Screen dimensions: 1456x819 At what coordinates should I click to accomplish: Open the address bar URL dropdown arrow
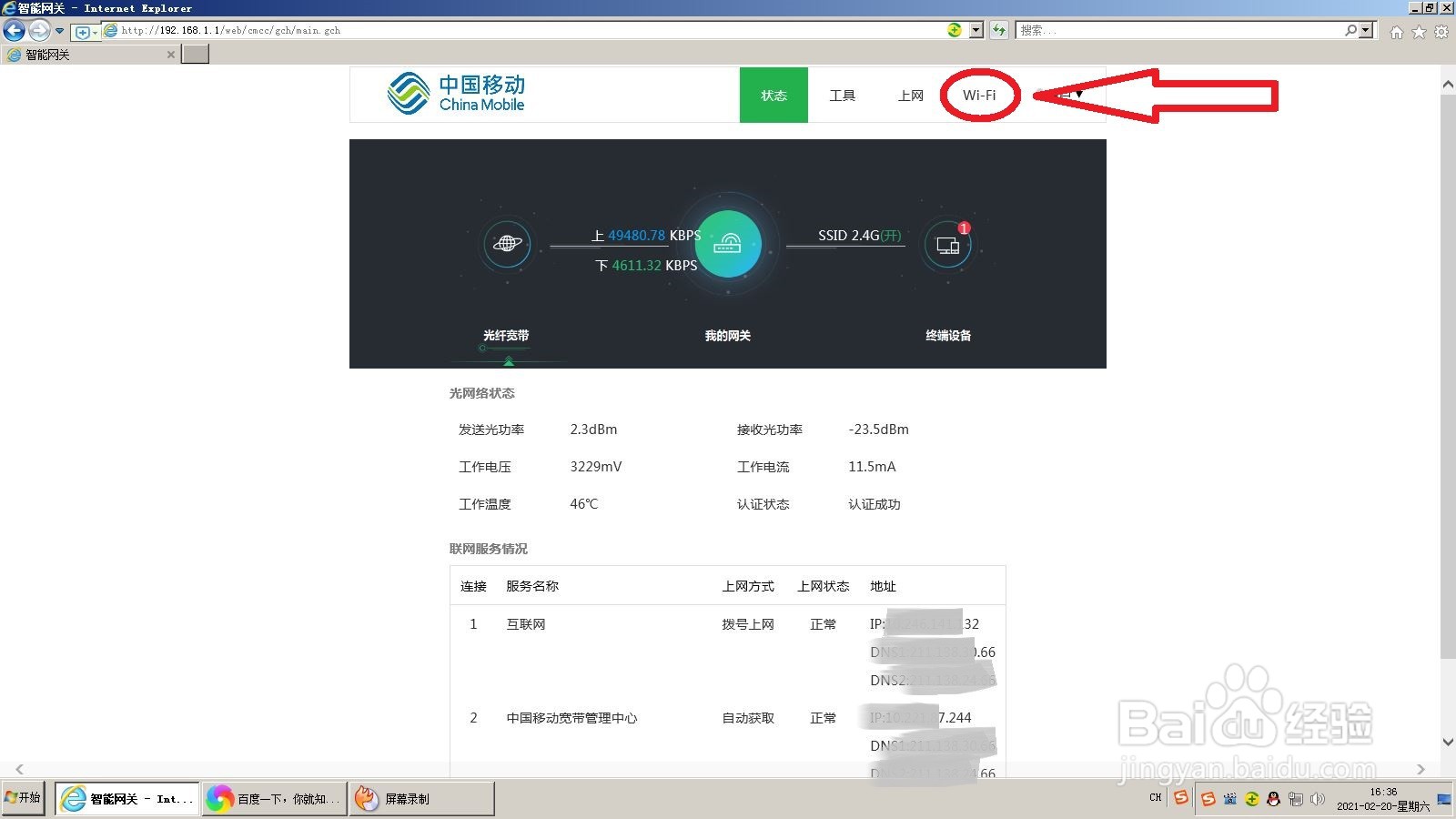pyautogui.click(x=976, y=30)
